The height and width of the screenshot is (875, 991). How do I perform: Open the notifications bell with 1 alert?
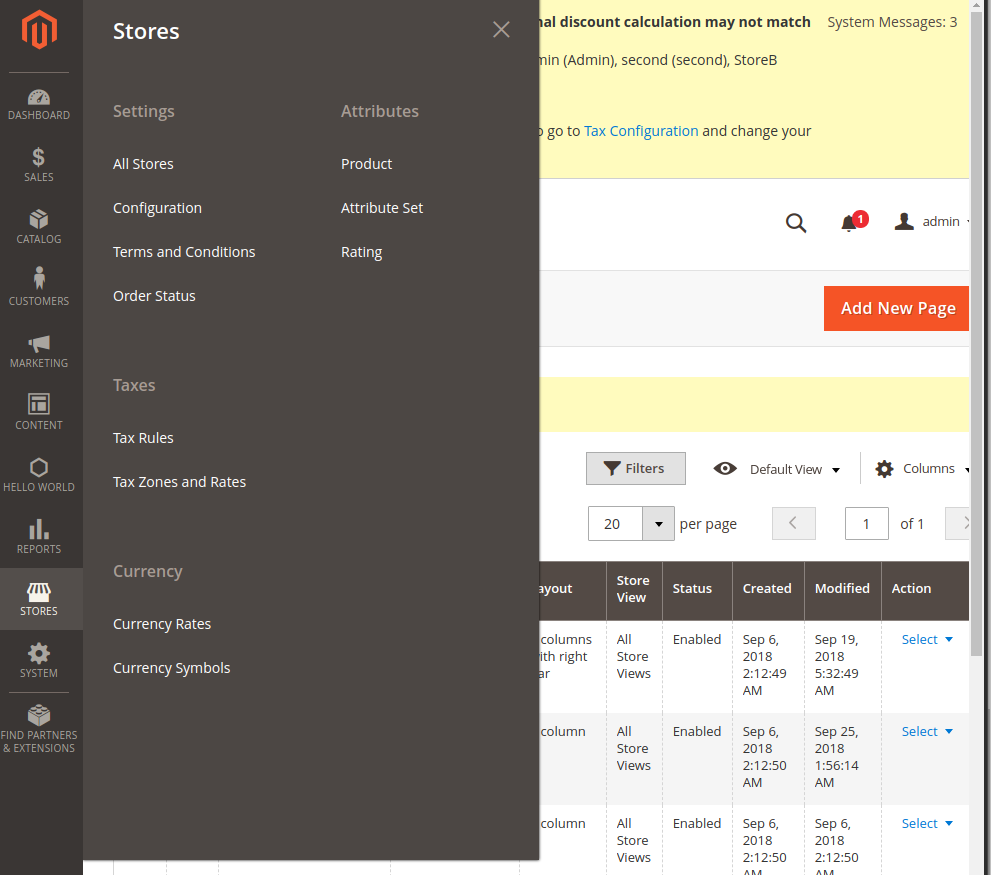pyautogui.click(x=849, y=223)
